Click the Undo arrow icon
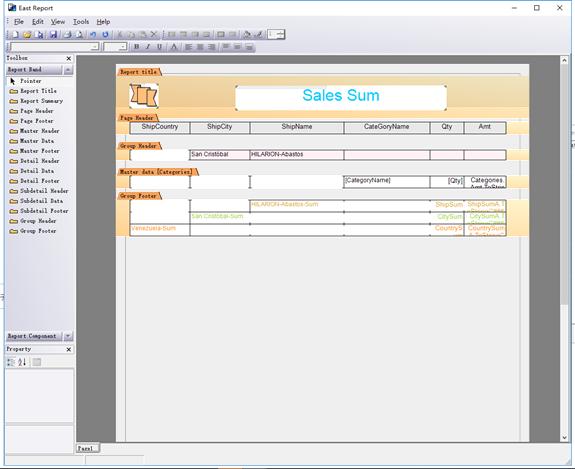 [93, 35]
